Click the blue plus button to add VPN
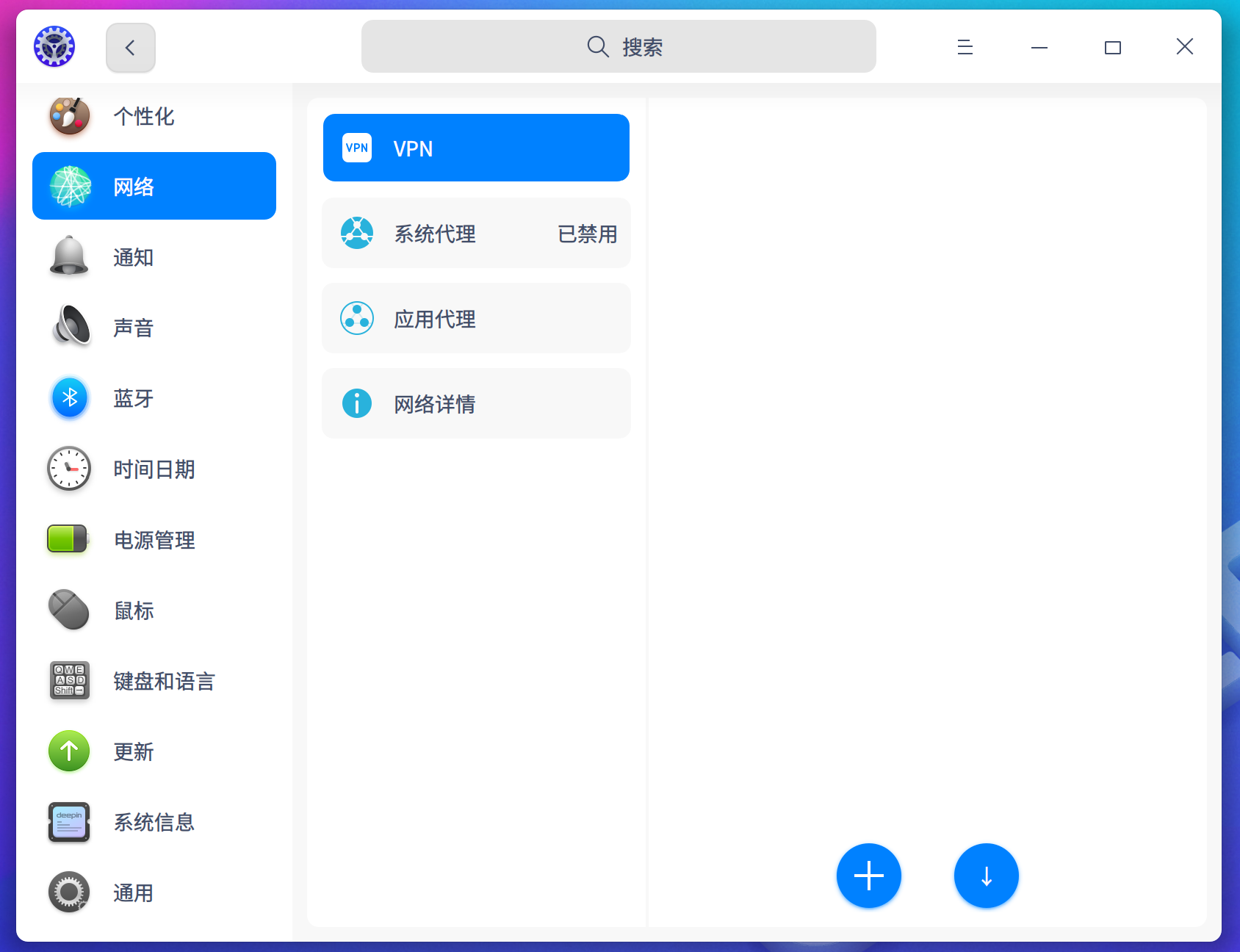 click(868, 876)
